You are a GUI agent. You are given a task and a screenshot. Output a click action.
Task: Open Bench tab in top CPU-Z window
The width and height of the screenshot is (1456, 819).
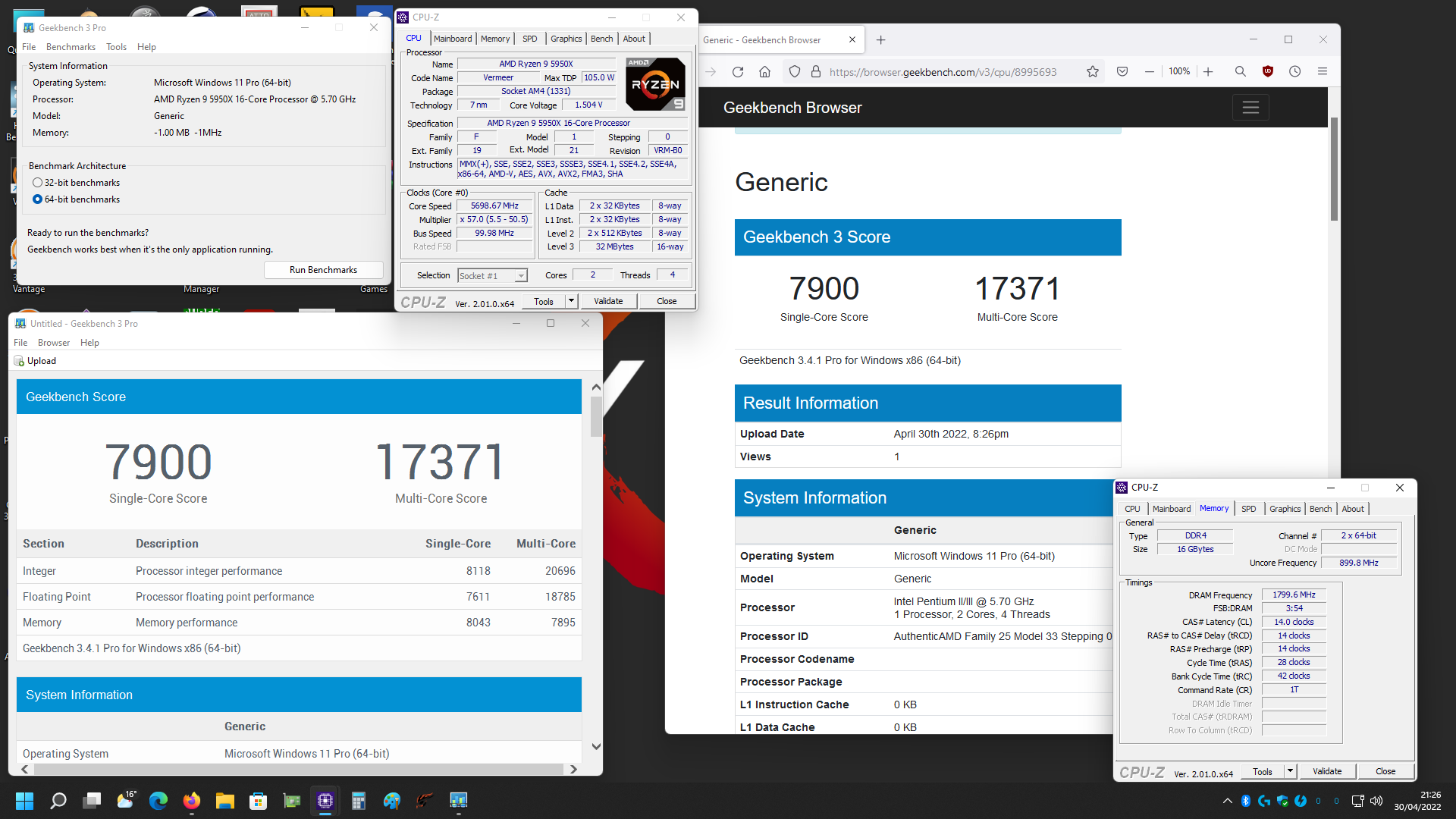[x=602, y=39]
